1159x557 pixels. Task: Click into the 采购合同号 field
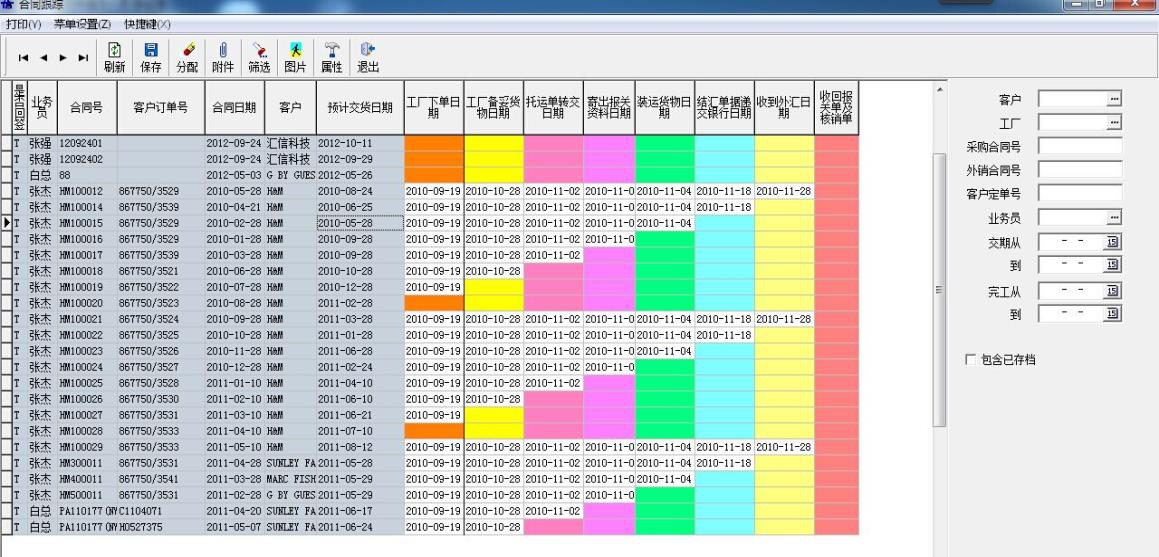click(1080, 146)
